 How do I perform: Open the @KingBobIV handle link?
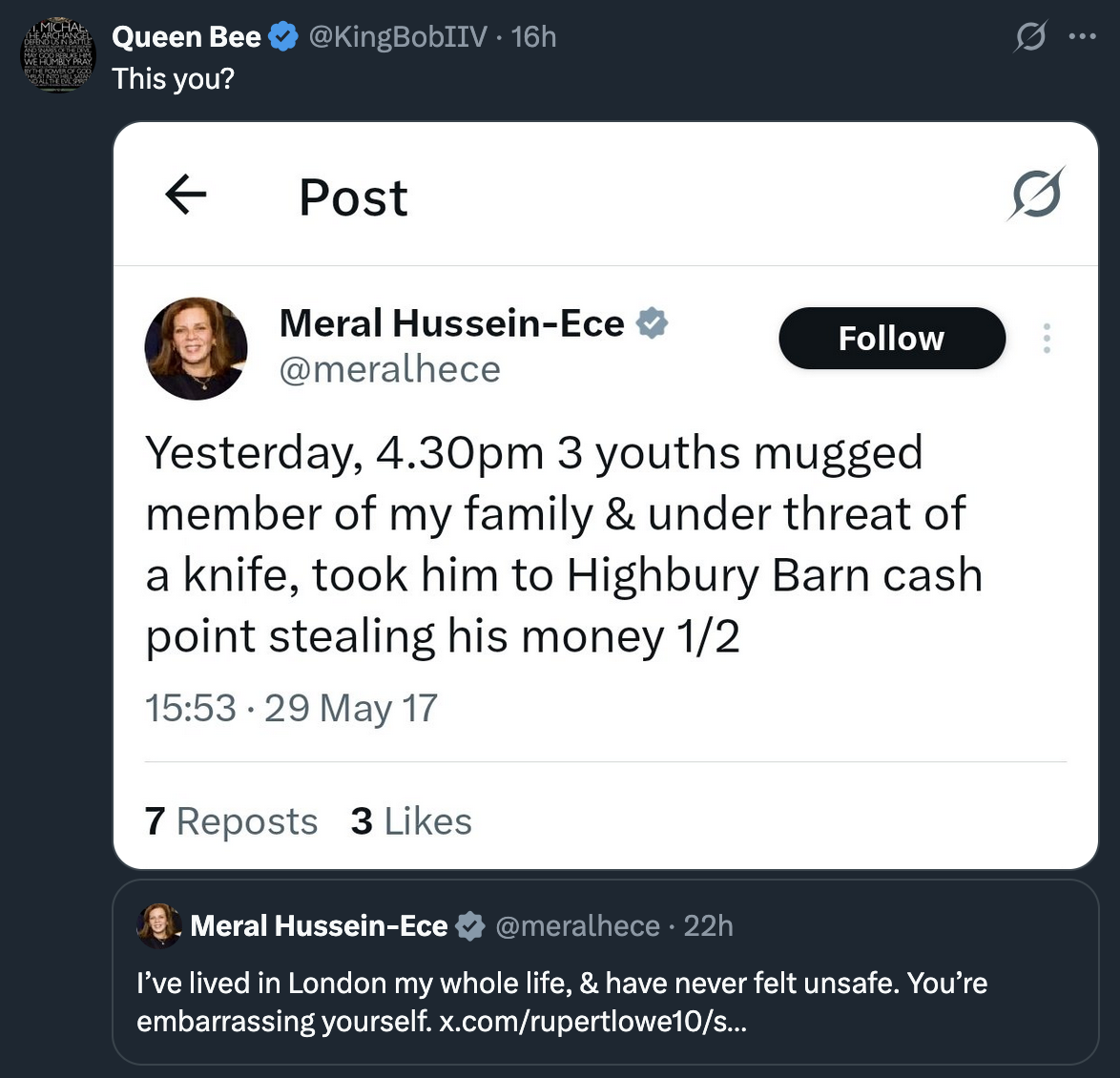click(x=398, y=36)
